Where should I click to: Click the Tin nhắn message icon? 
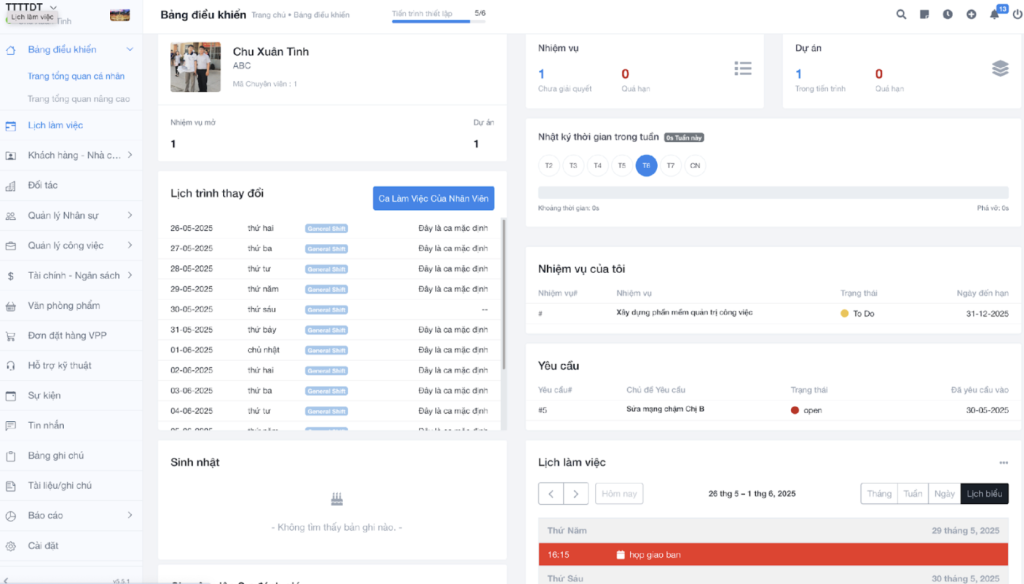click(10, 426)
